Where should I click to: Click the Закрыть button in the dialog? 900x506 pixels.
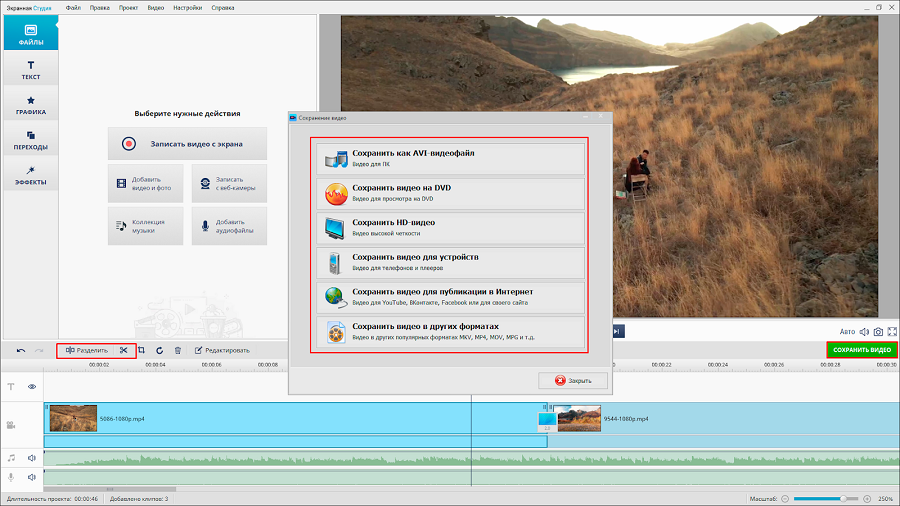pyautogui.click(x=572, y=381)
